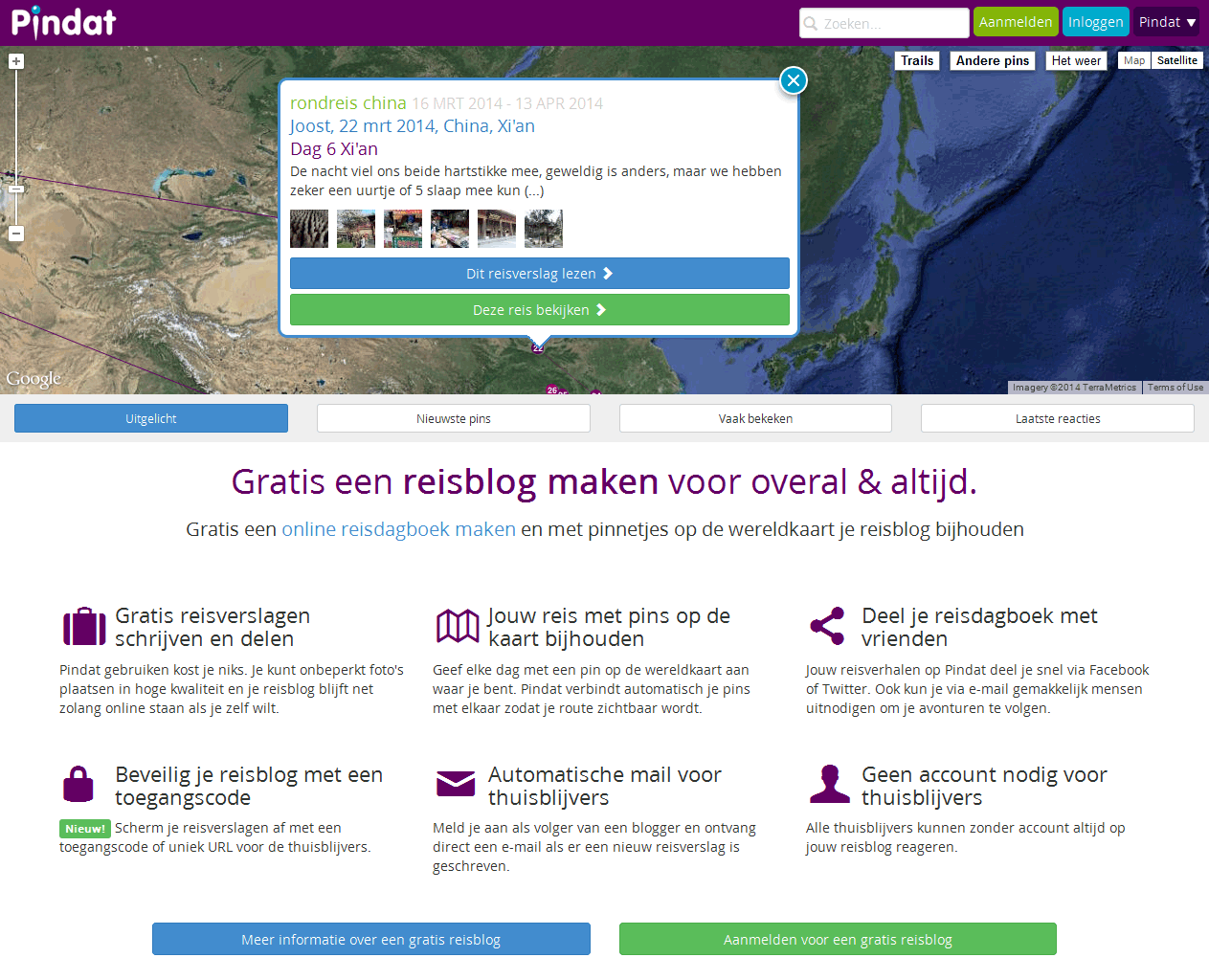
Task: Click the Zoeken search field
Action: click(x=884, y=23)
